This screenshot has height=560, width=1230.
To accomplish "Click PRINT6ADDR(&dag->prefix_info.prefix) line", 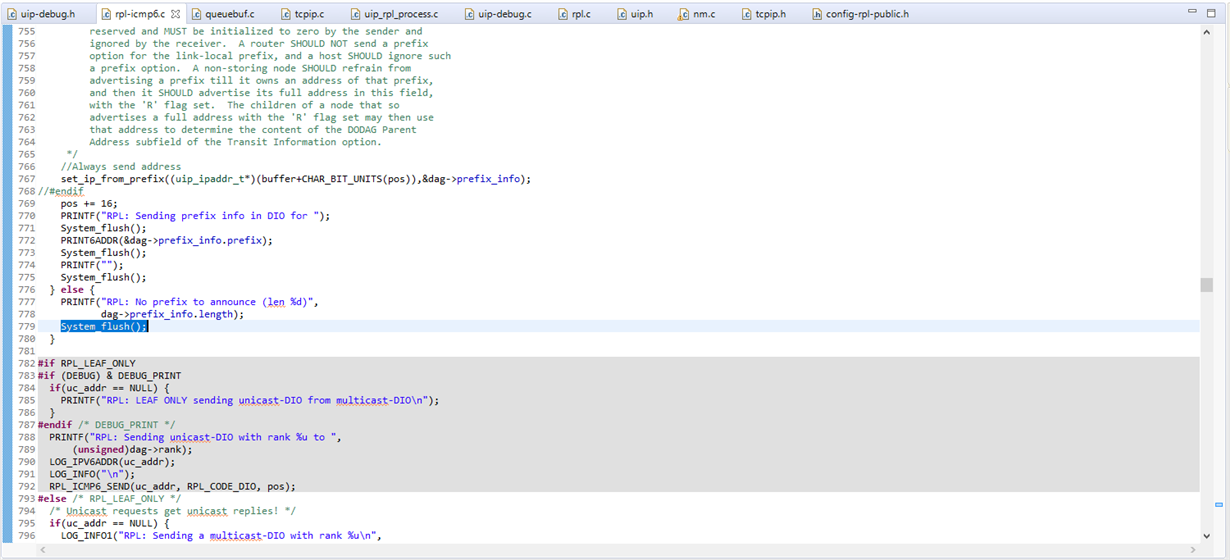I will point(166,240).
